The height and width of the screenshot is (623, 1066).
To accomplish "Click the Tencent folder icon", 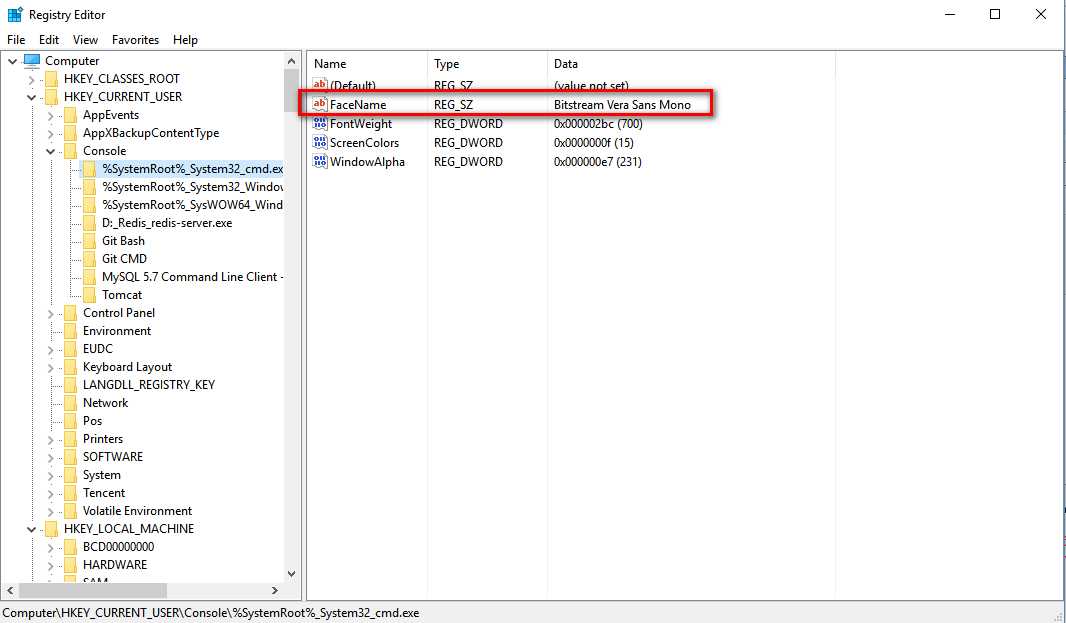I will click(70, 492).
